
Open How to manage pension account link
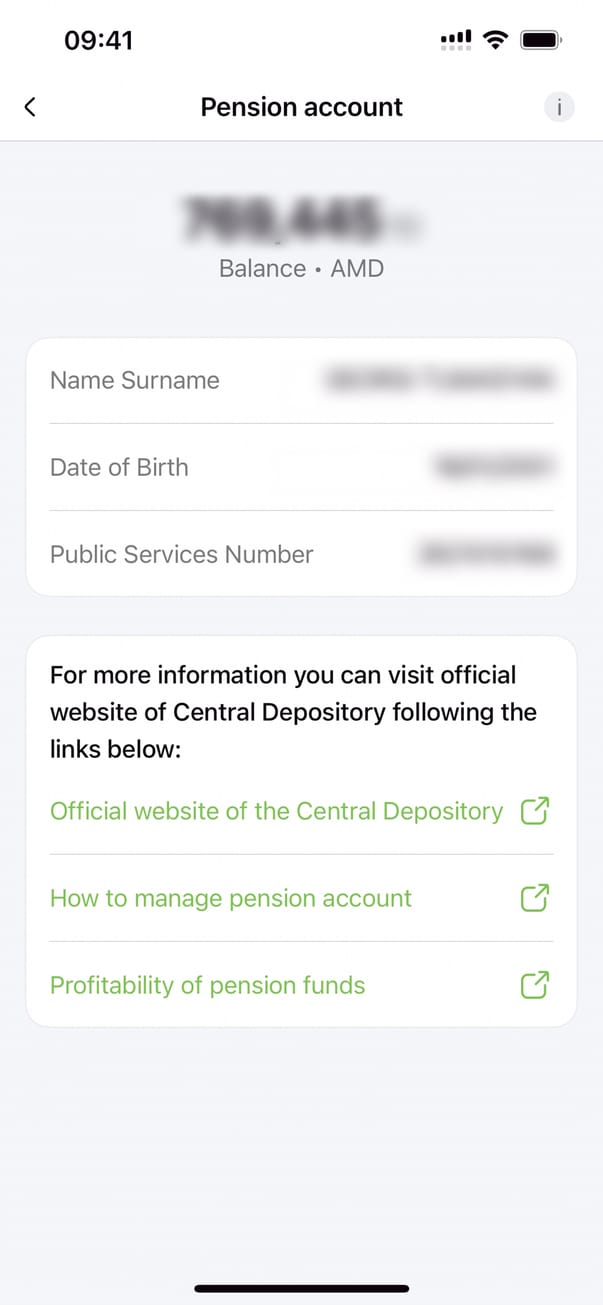(231, 898)
